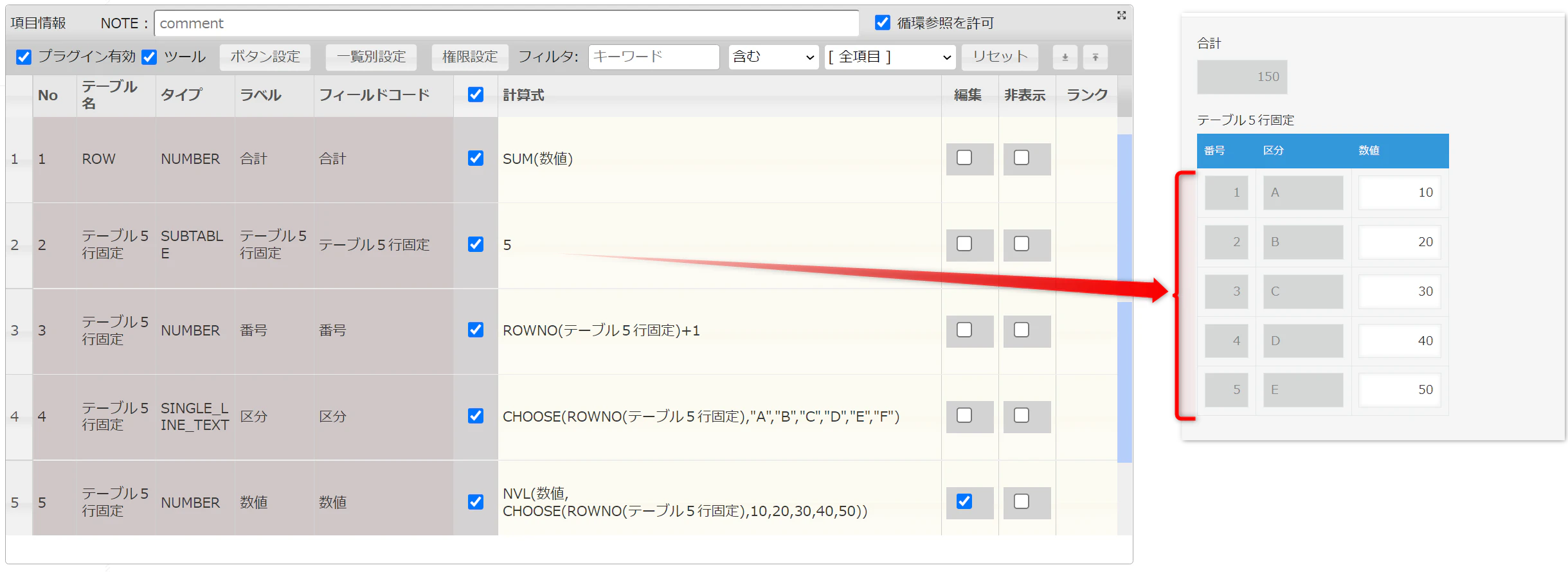Click the SINGLE_LINE_TEXT type cell
This screenshot has height=572, width=1568.
(x=195, y=417)
